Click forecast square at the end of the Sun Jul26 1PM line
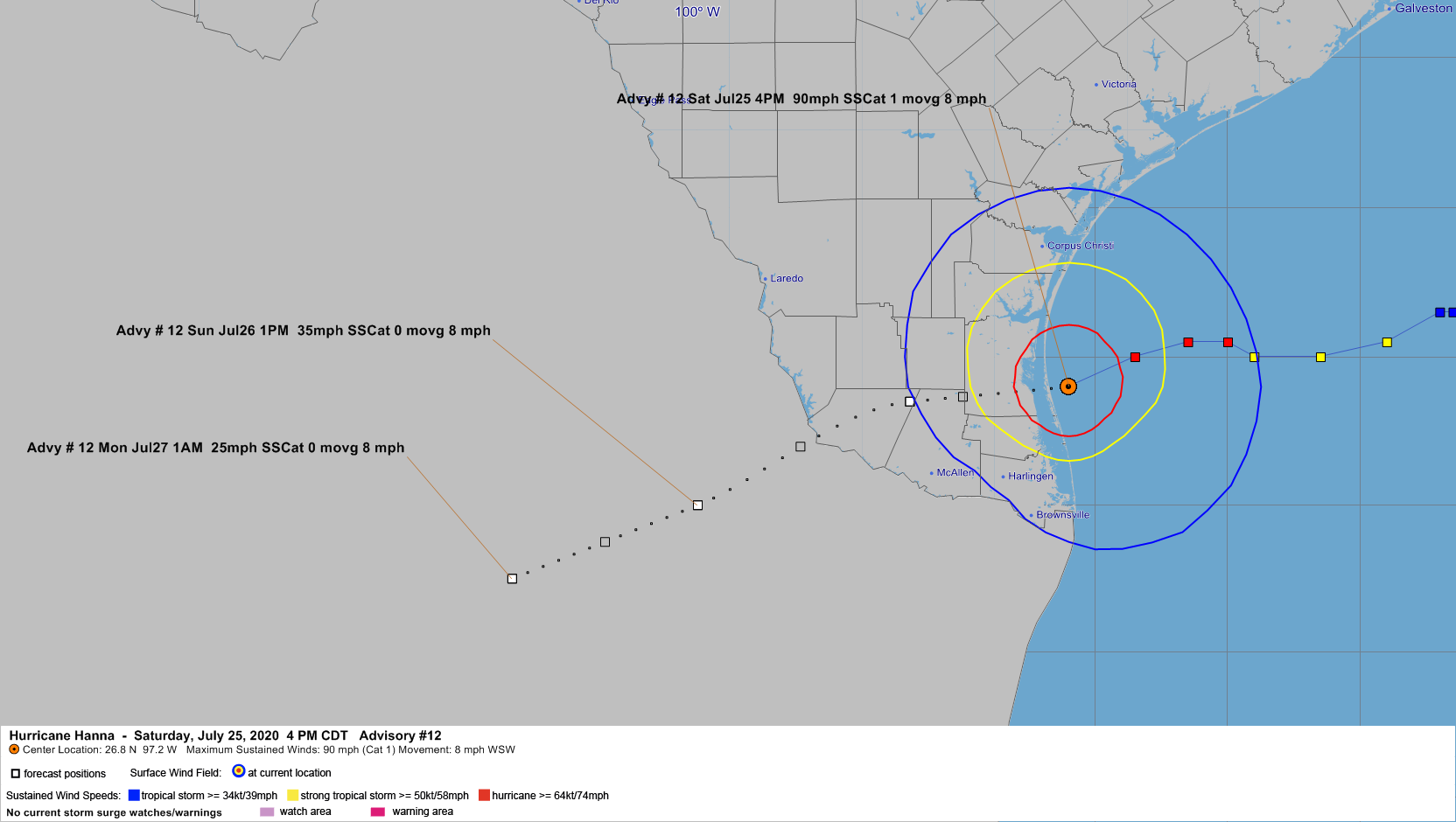The height and width of the screenshot is (822, 1456). [x=697, y=505]
